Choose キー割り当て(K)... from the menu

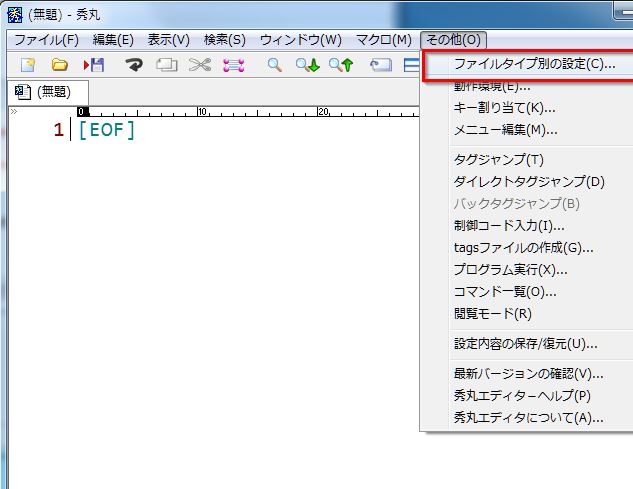504,108
